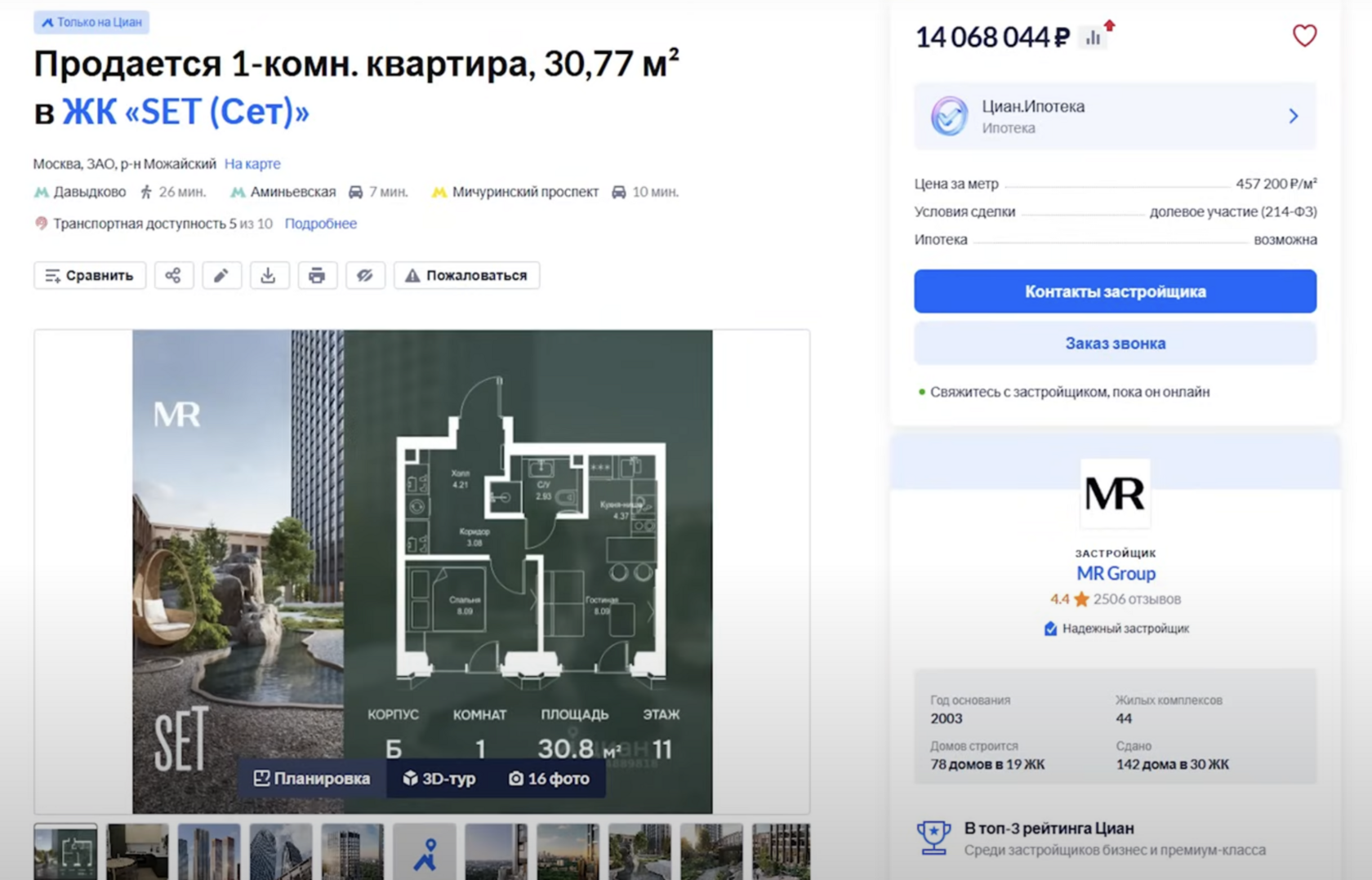Print the listing with printer icon

[317, 275]
